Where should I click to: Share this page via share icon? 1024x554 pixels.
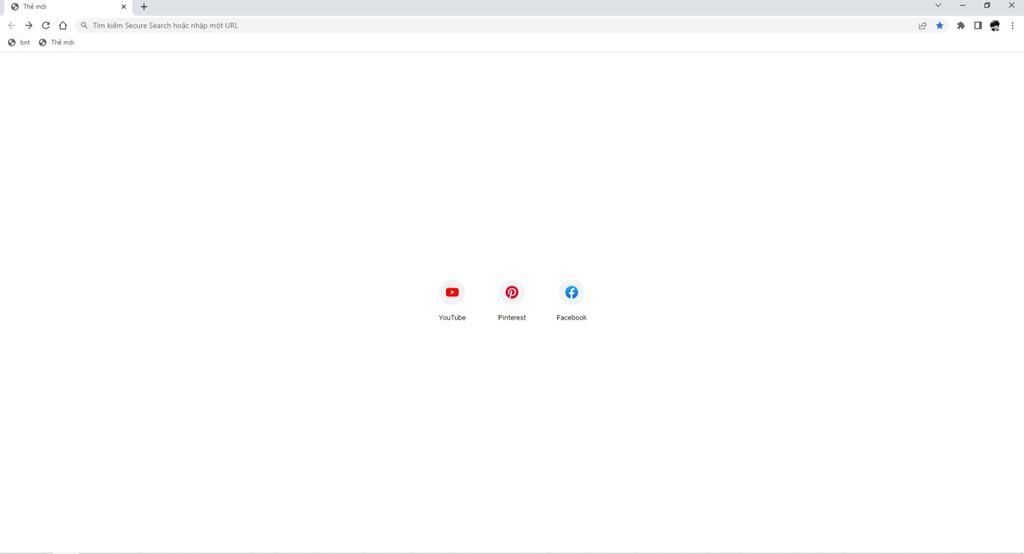[x=922, y=25]
